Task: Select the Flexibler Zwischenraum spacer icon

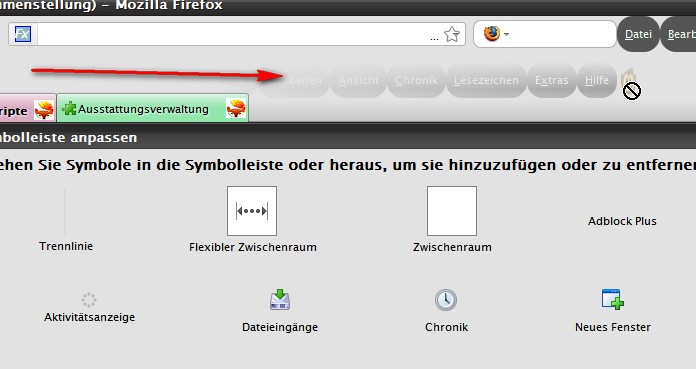Action: coord(252,211)
